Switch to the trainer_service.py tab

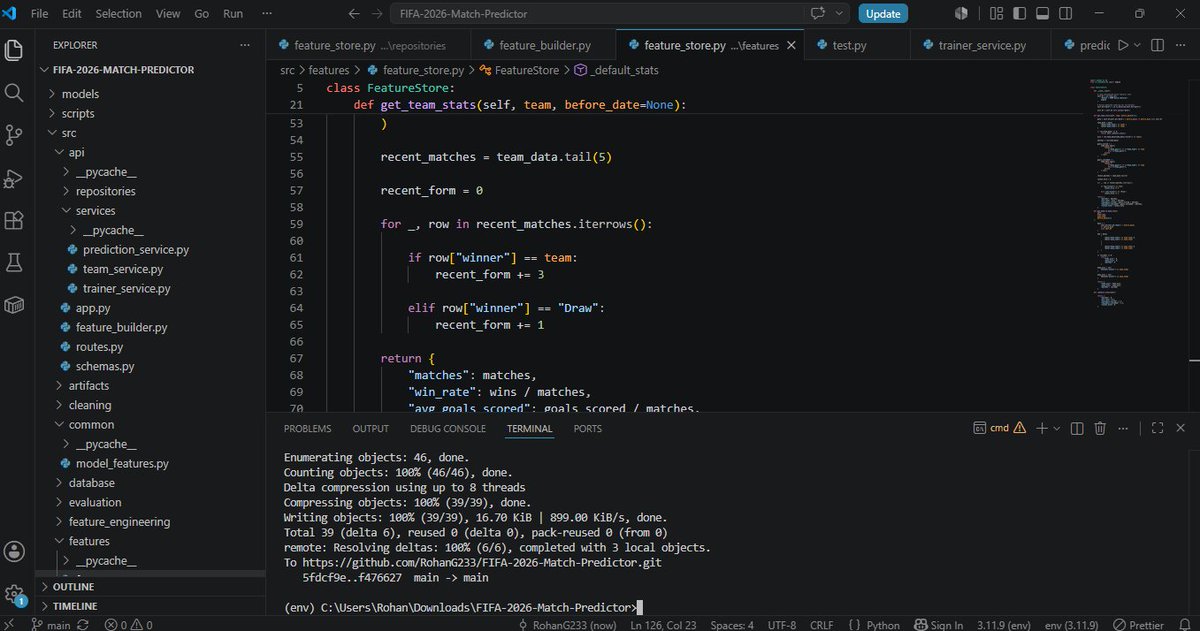coord(982,45)
